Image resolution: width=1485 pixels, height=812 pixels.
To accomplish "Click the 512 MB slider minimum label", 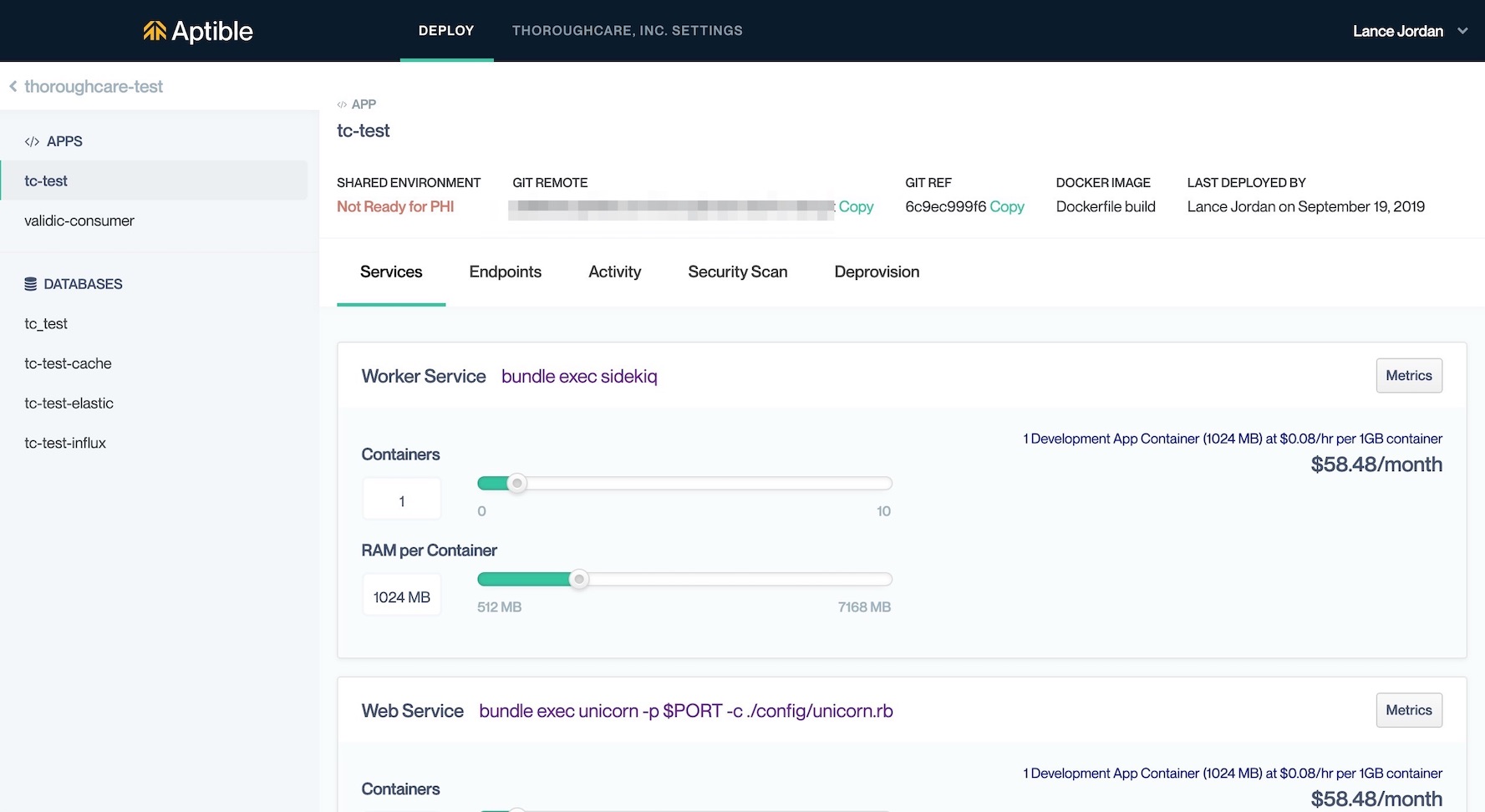I will pos(499,607).
